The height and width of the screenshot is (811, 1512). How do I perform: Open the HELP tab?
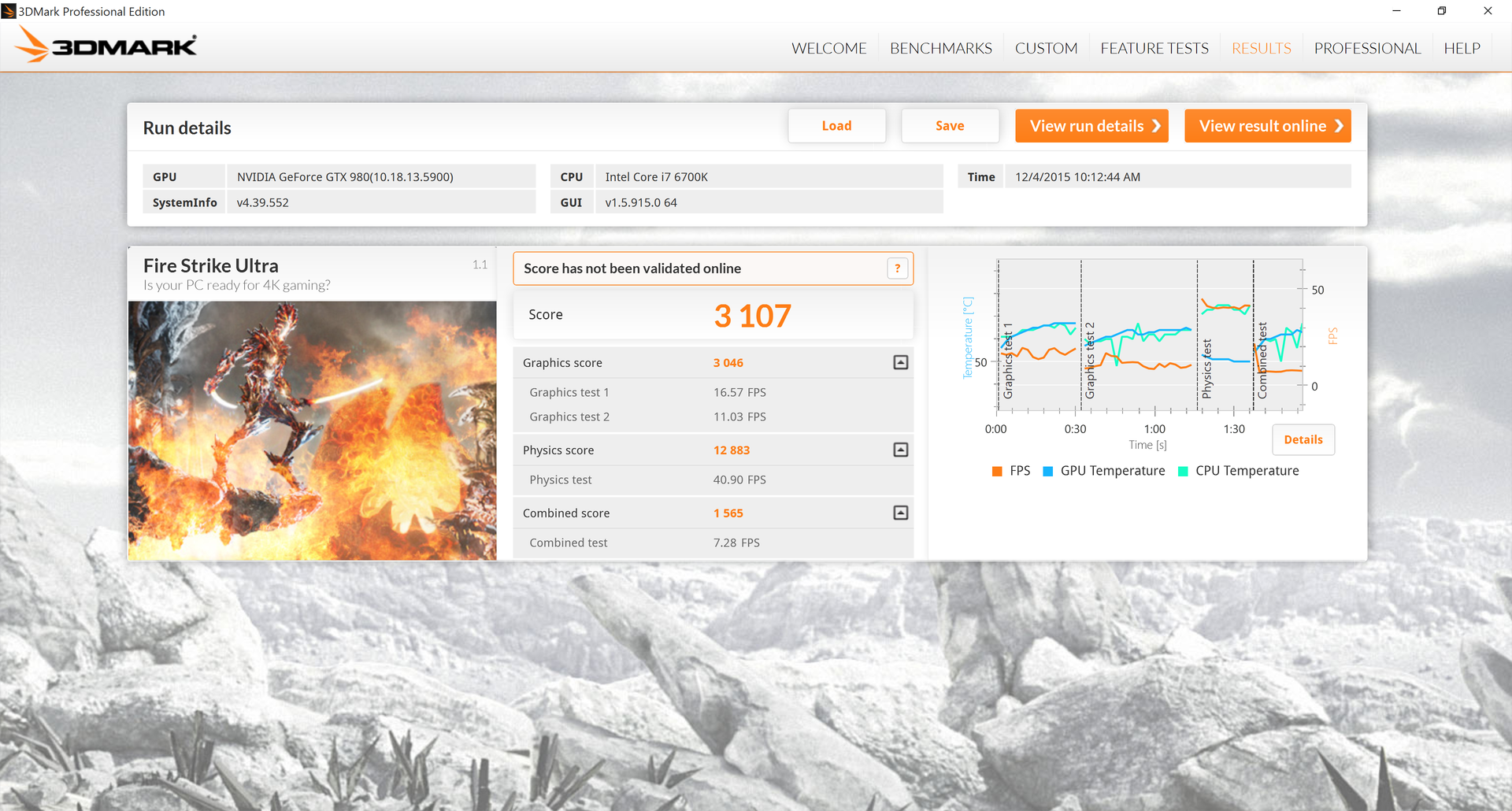[1462, 48]
